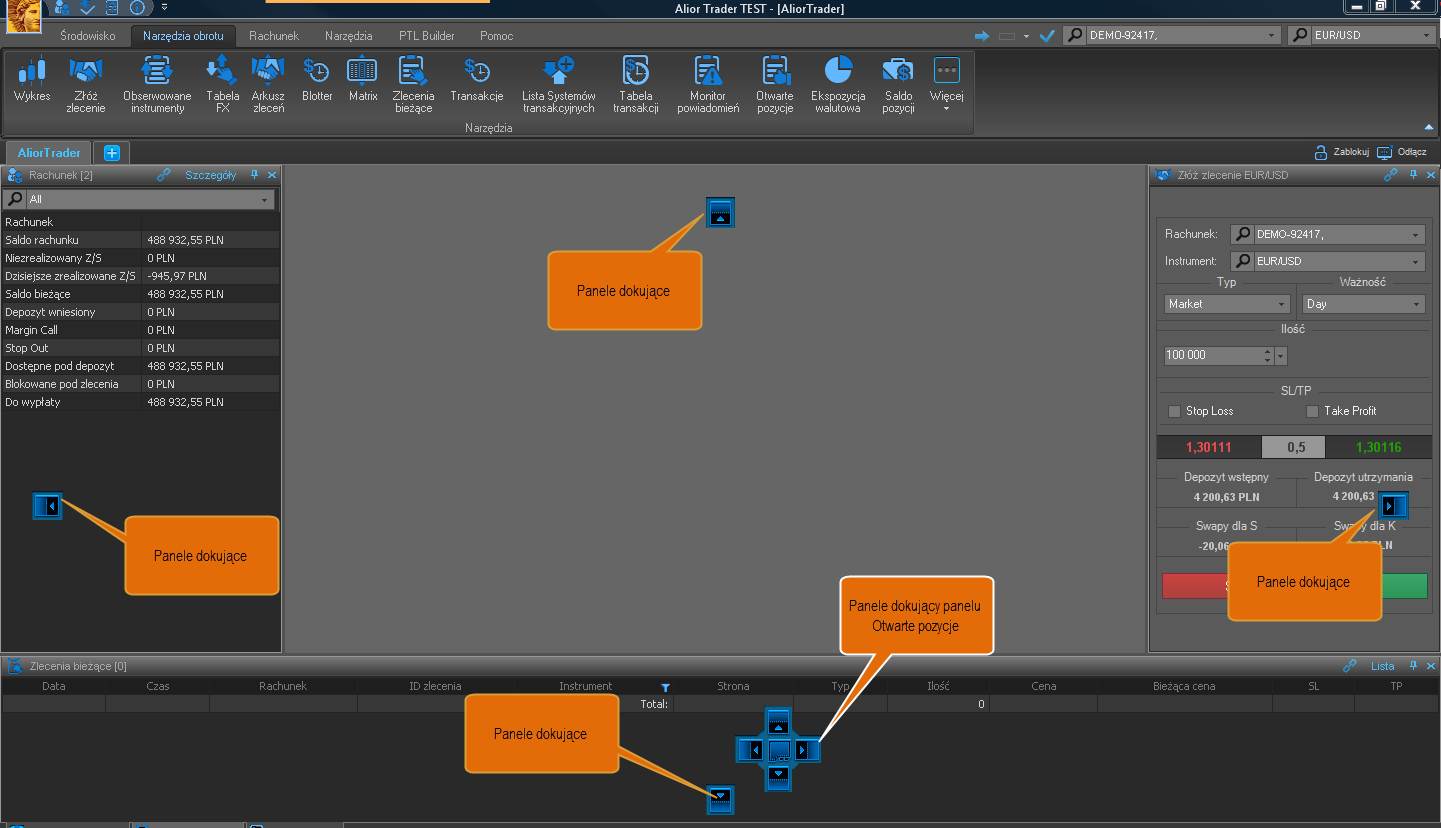Screen dimensions: 1441x828
Task: Switch to the Rachunek ribbon tab
Action: pos(274,36)
